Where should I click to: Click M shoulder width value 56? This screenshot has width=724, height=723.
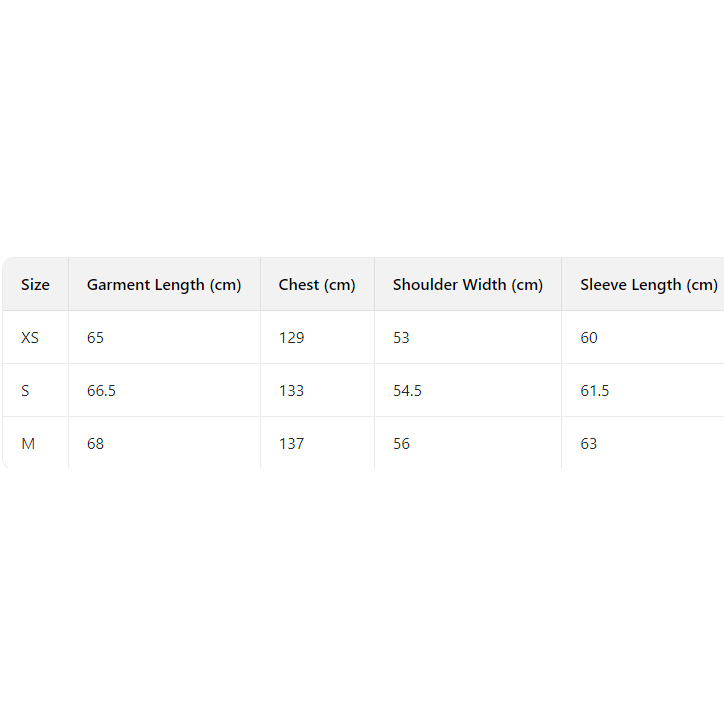[x=401, y=444]
